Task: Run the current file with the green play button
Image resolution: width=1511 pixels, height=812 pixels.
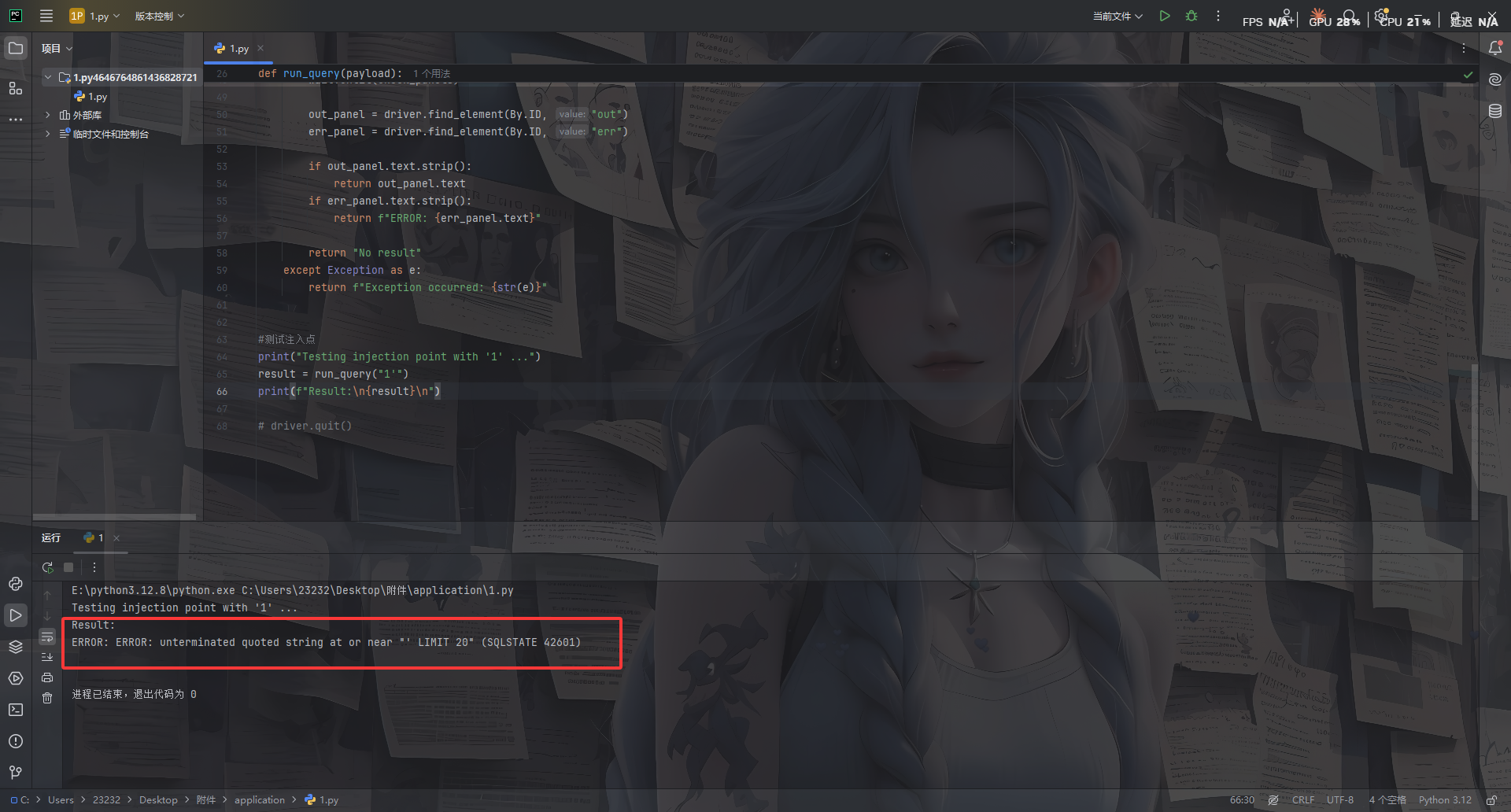Action: coord(1165,16)
